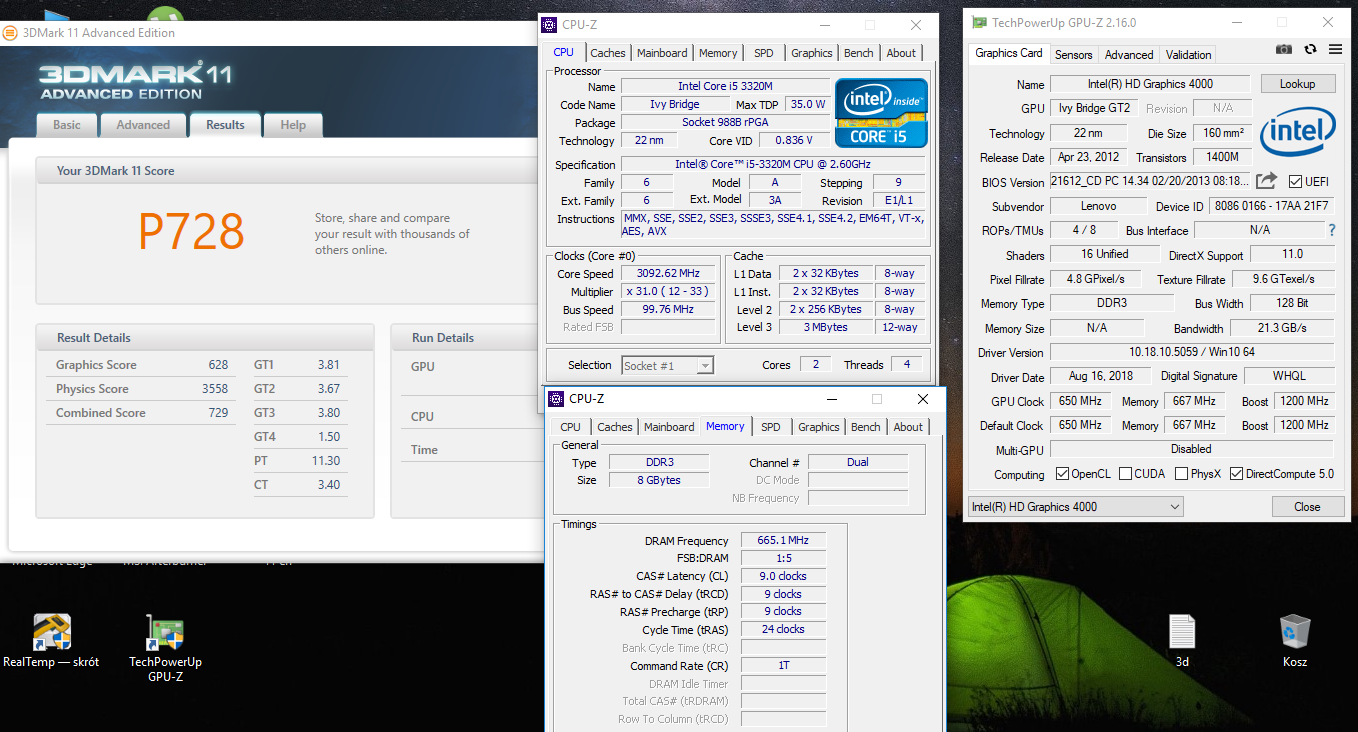Open the Validation tab in GPU-Z
Image resolution: width=1358 pixels, height=732 pixels.
pos(1188,55)
